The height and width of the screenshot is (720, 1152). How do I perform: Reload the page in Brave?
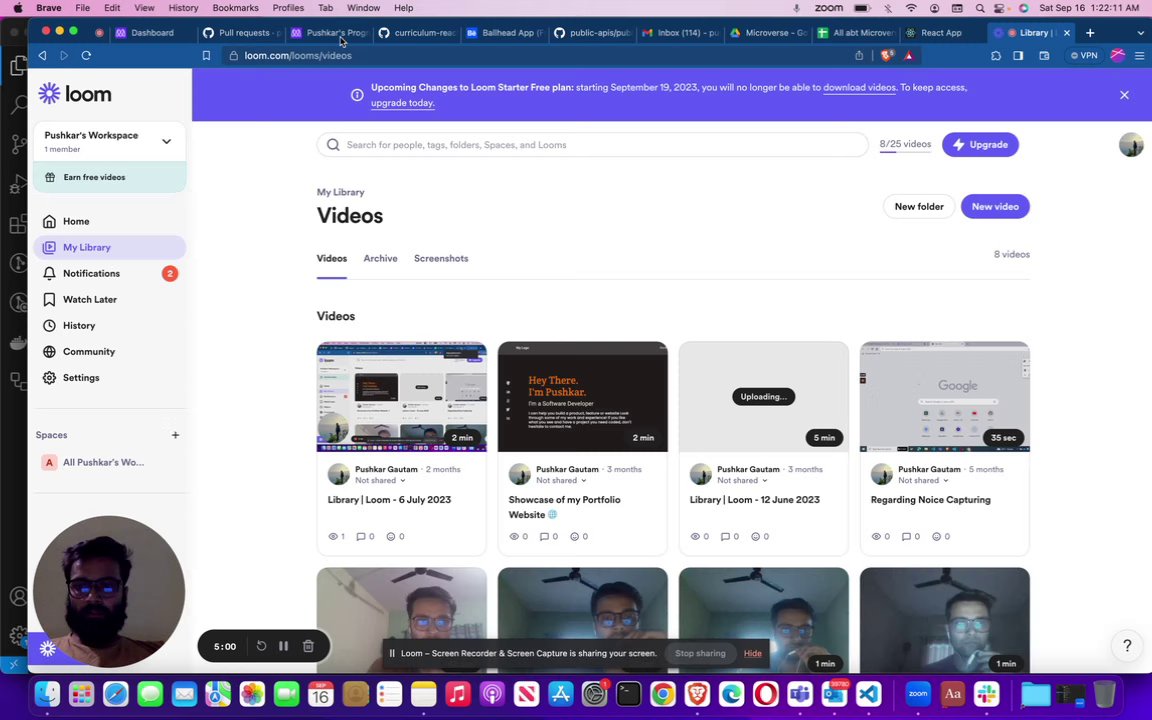(x=86, y=55)
